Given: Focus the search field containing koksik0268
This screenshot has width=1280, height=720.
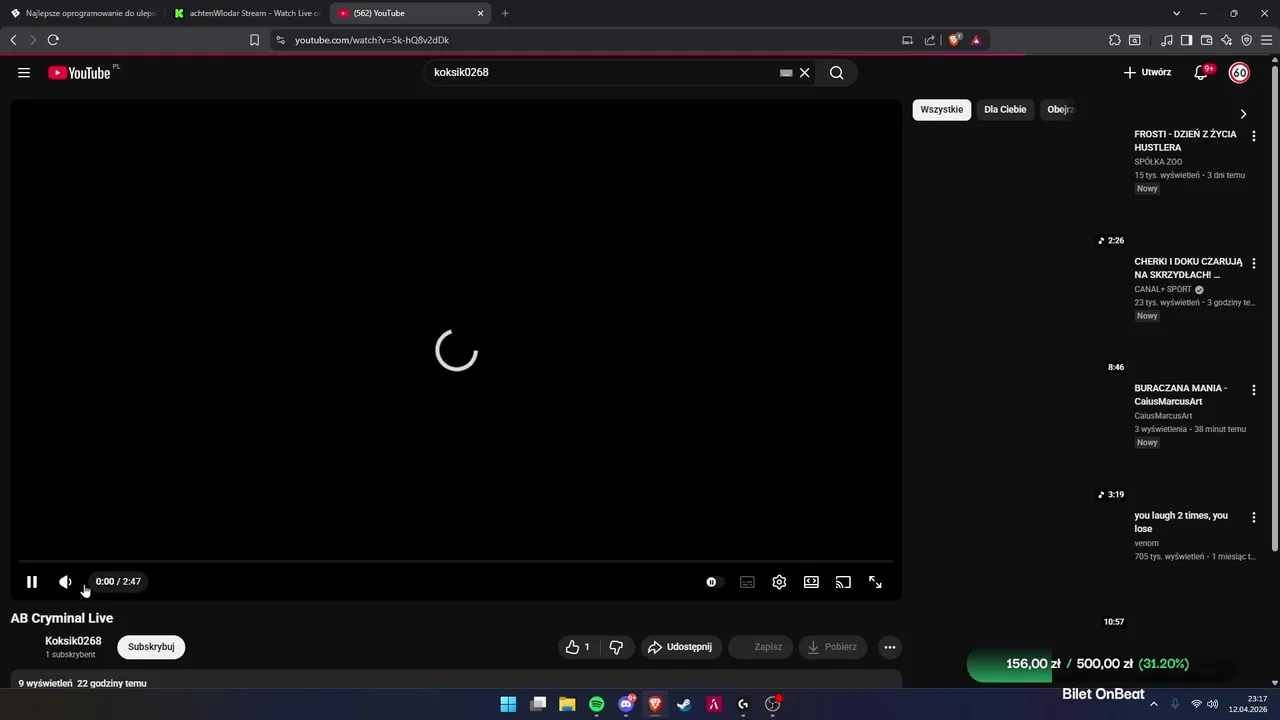Looking at the screenshot, I should 603,72.
